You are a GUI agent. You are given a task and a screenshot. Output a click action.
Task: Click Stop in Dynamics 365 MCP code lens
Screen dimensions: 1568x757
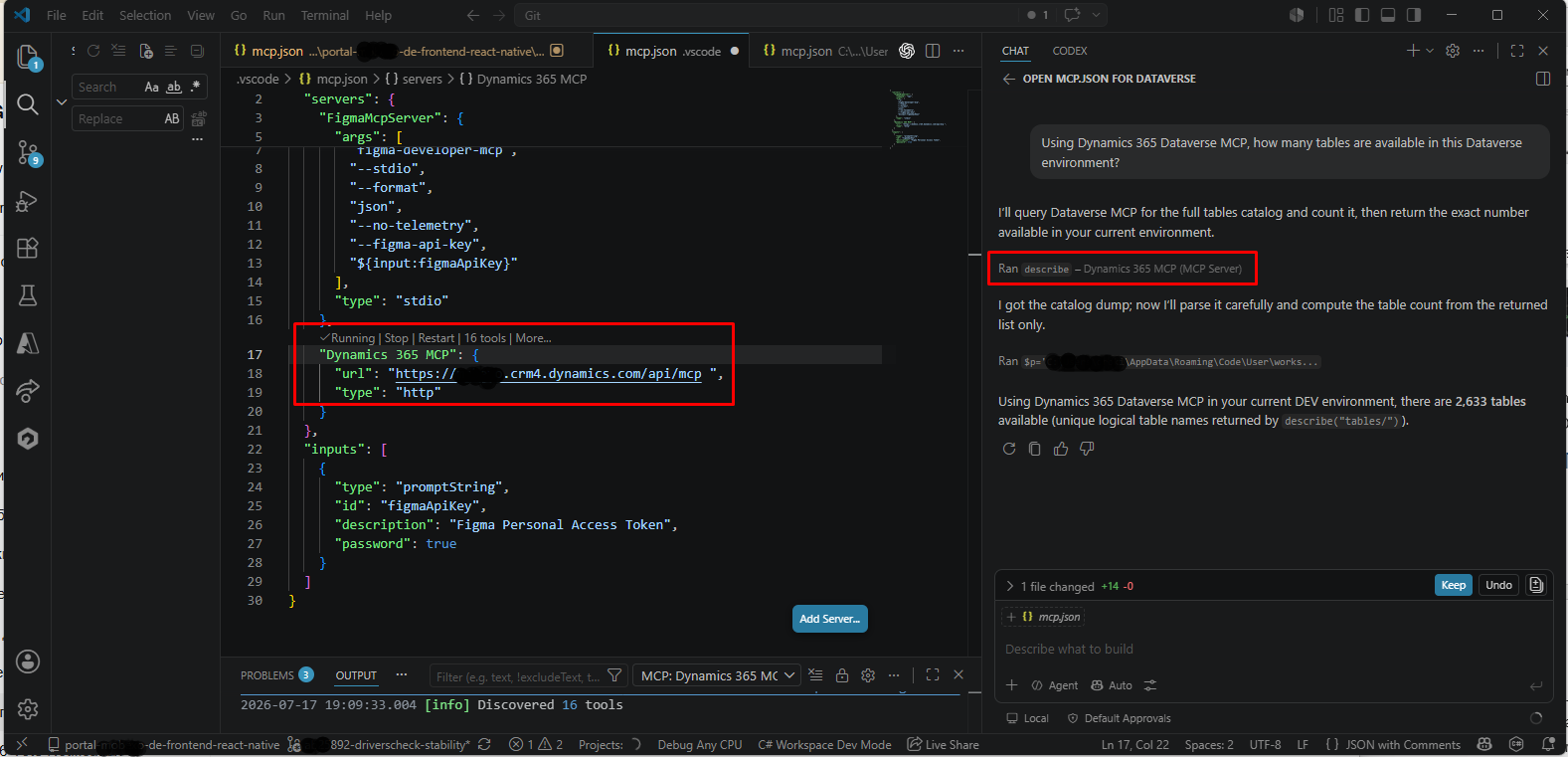click(396, 338)
